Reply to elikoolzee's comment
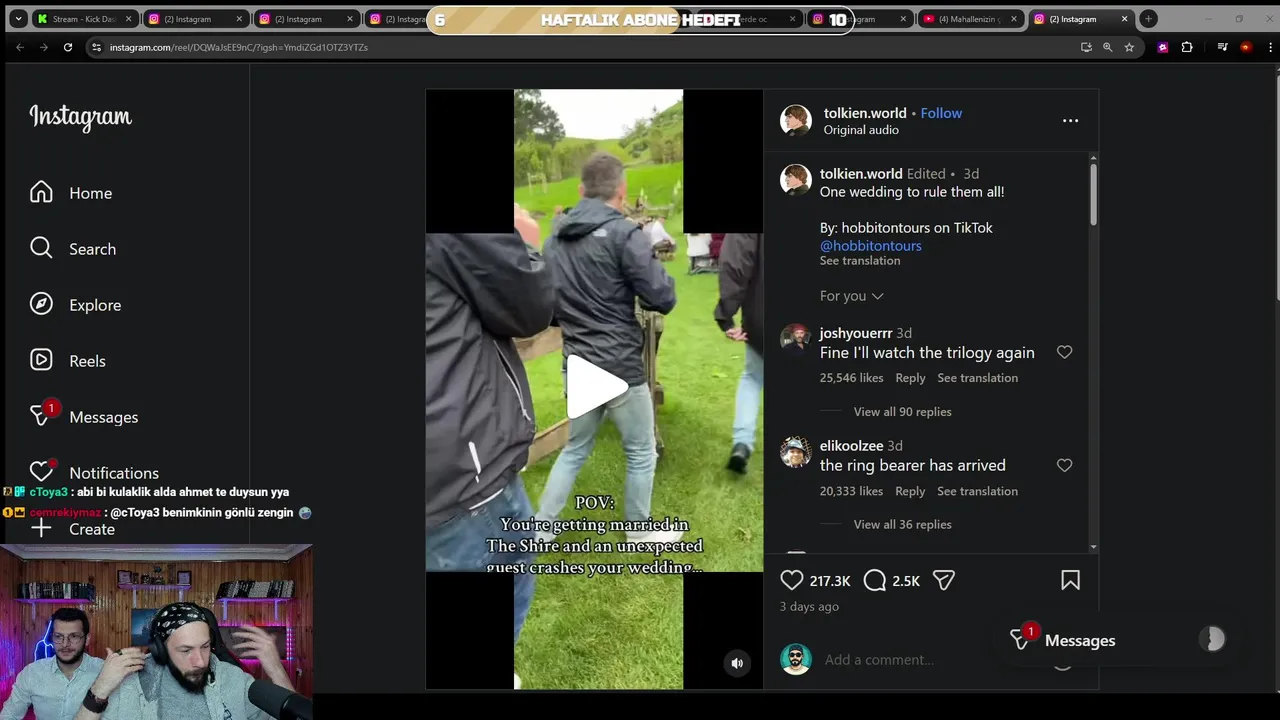Image resolution: width=1280 pixels, height=720 pixels. (x=910, y=491)
